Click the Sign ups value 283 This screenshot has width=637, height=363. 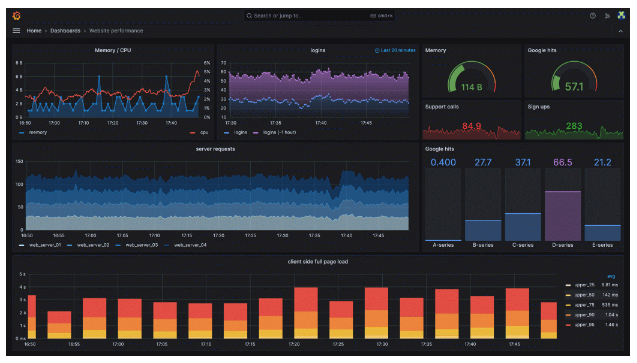click(x=574, y=126)
